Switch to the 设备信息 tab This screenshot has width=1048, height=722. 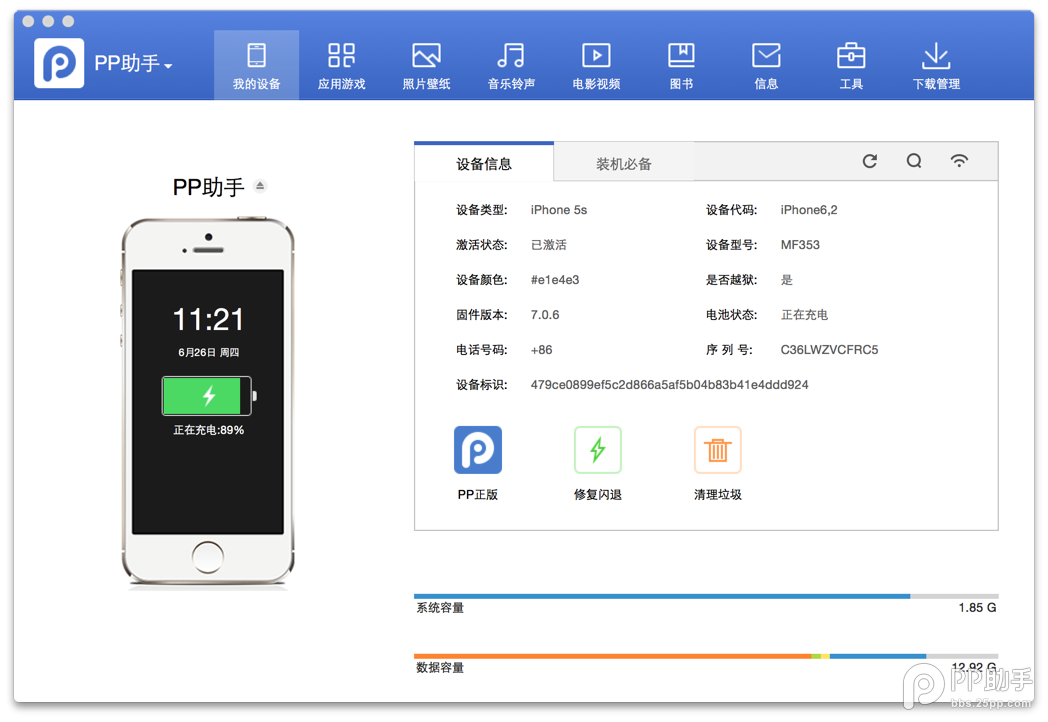click(x=484, y=162)
